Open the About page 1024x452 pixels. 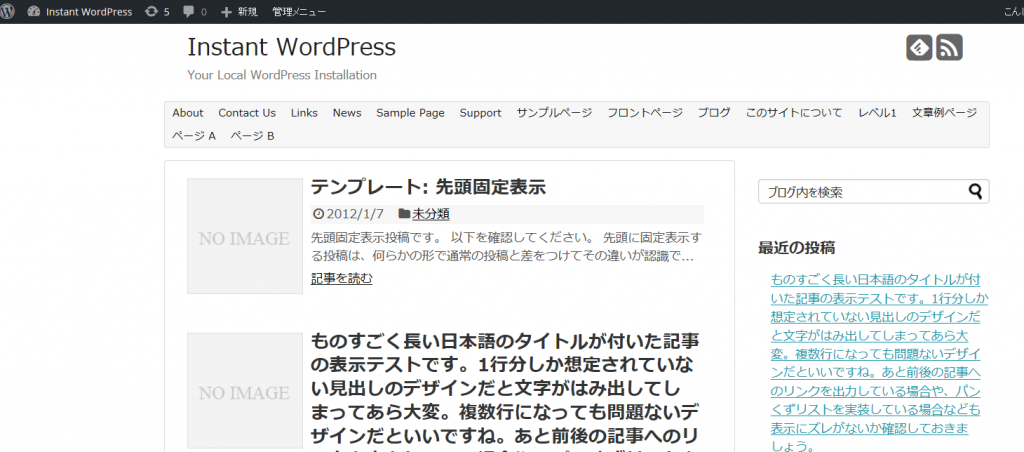(x=188, y=113)
